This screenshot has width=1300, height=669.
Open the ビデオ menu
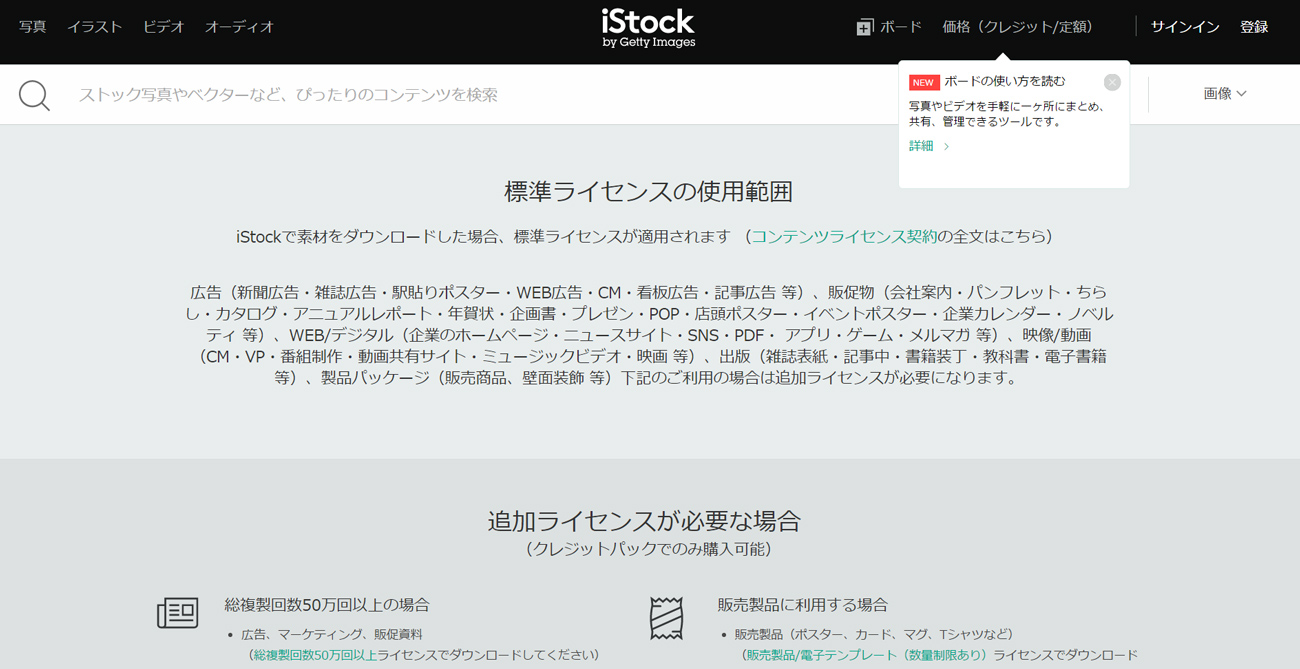pyautogui.click(x=163, y=27)
